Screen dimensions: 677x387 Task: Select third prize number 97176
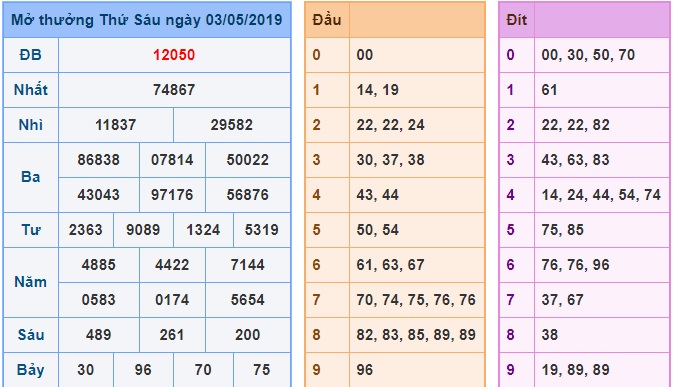coord(172,195)
